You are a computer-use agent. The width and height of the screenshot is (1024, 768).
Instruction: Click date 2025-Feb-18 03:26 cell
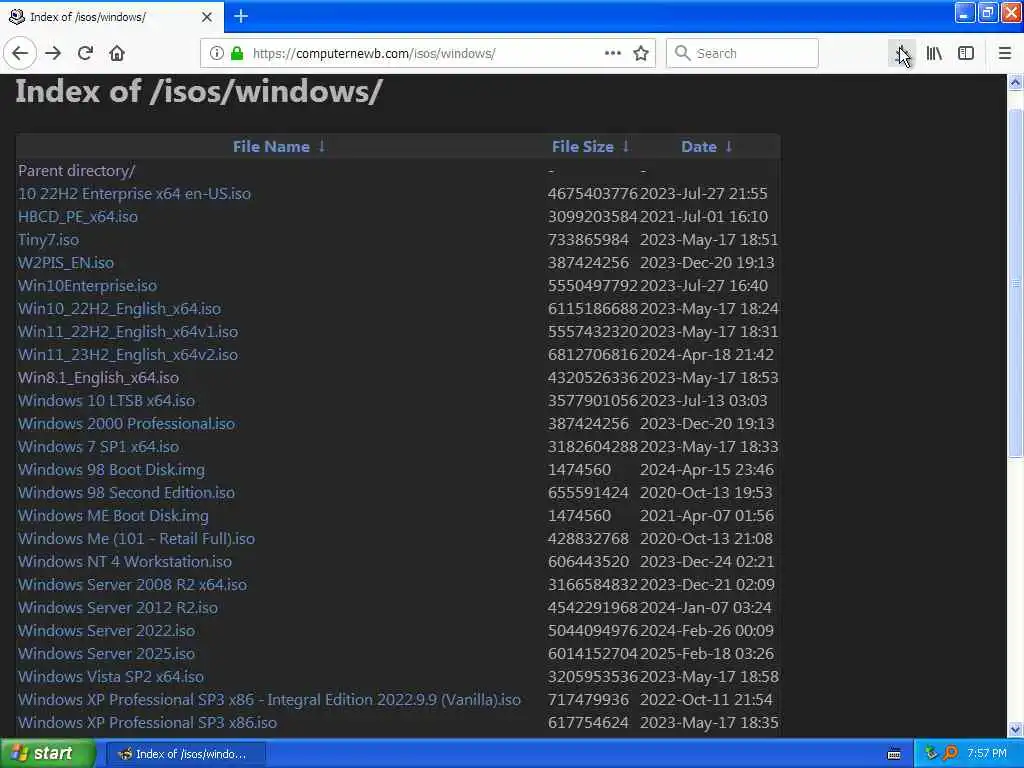pyautogui.click(x=707, y=653)
